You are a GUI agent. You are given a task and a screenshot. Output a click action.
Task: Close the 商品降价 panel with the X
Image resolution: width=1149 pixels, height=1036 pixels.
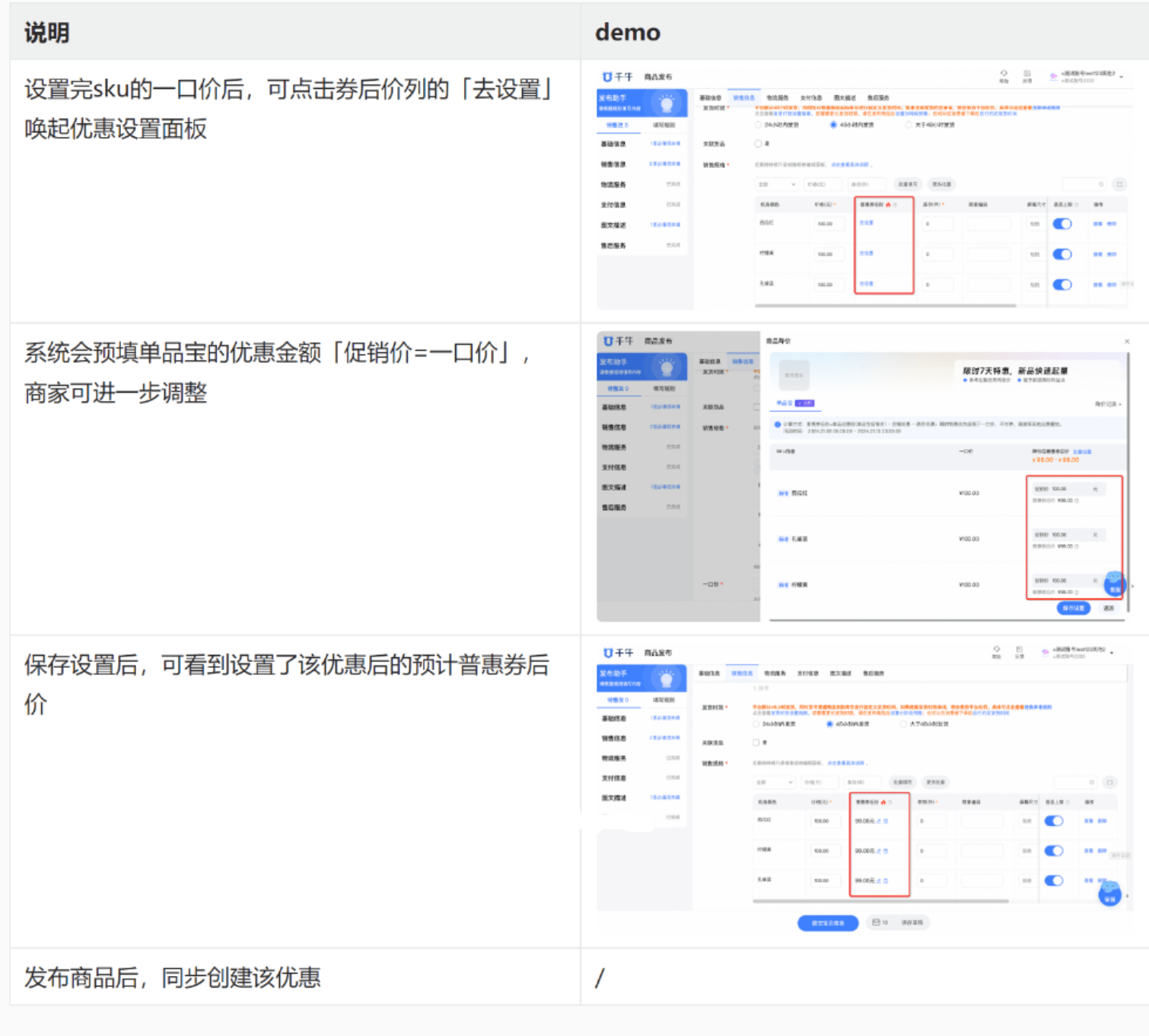click(1127, 342)
